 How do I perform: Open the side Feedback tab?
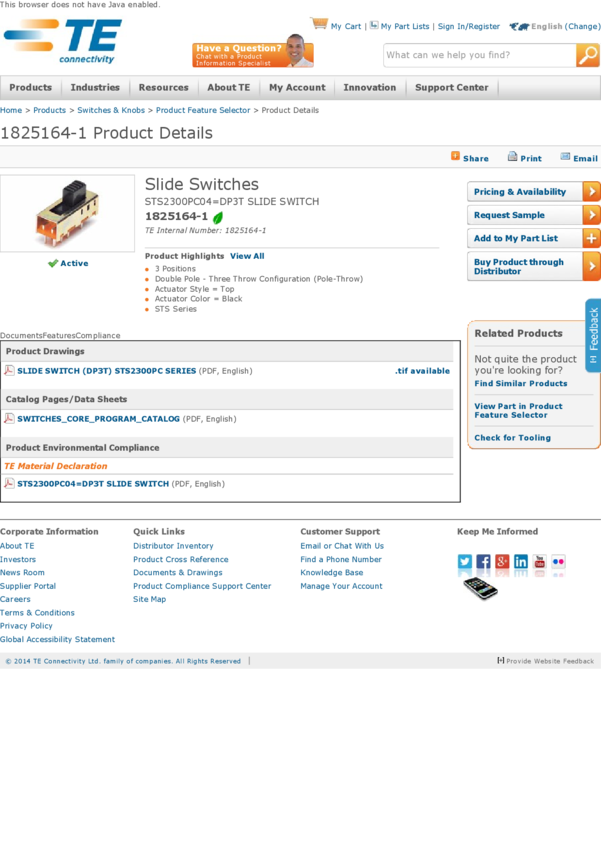(593, 335)
